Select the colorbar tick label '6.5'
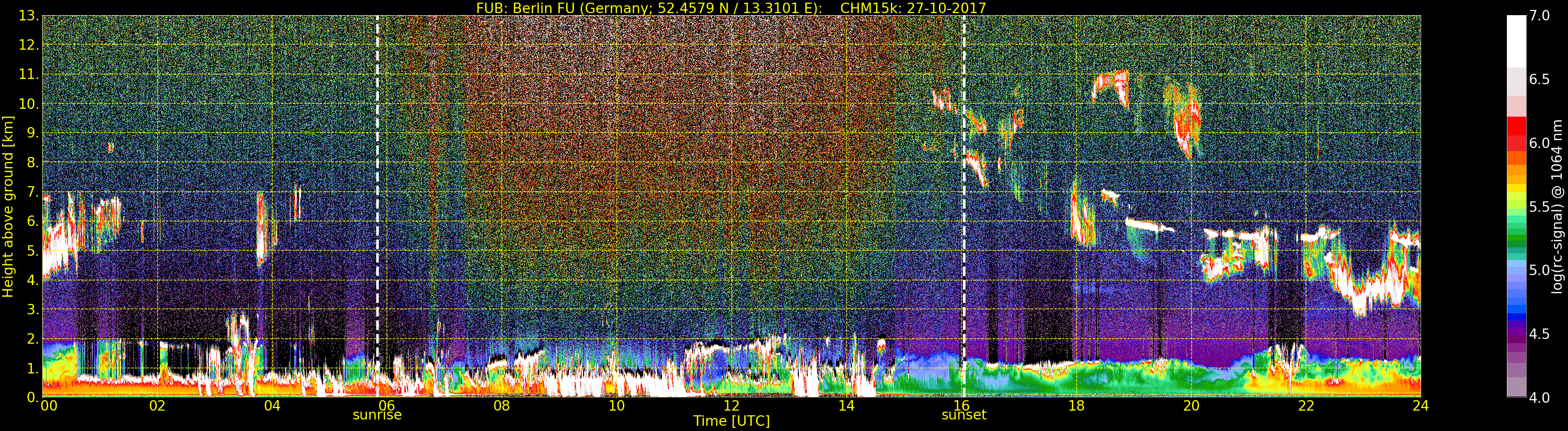Viewport: 1568px width, 431px height. tap(1539, 80)
